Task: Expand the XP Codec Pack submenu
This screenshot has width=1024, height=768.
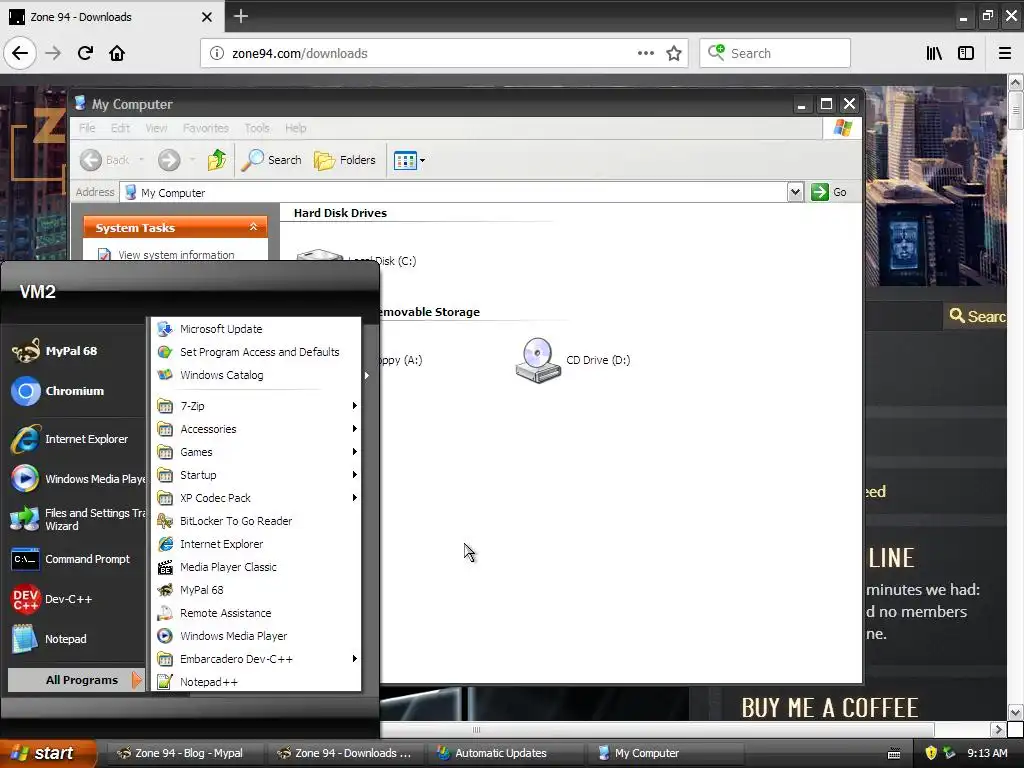Action: pyautogui.click(x=256, y=498)
